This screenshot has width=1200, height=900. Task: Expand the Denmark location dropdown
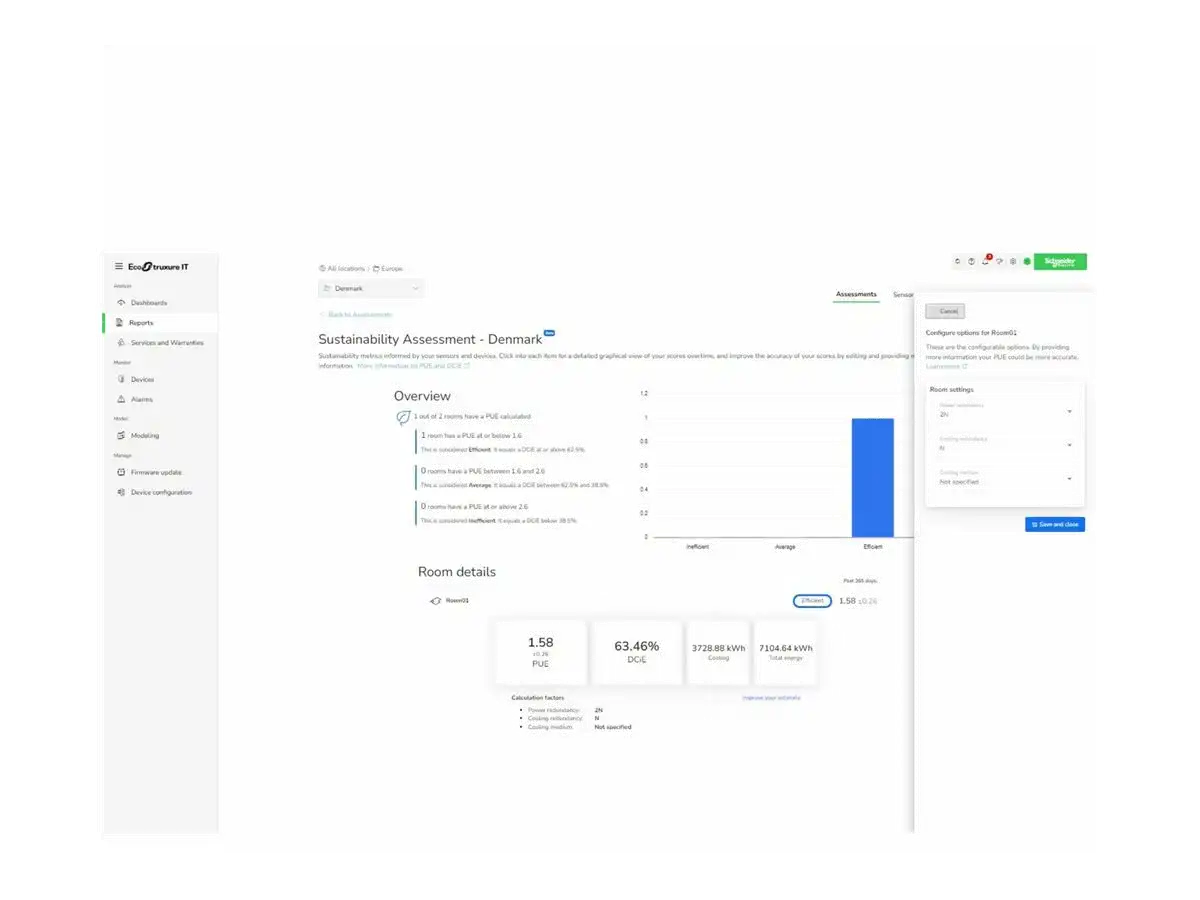pos(371,289)
